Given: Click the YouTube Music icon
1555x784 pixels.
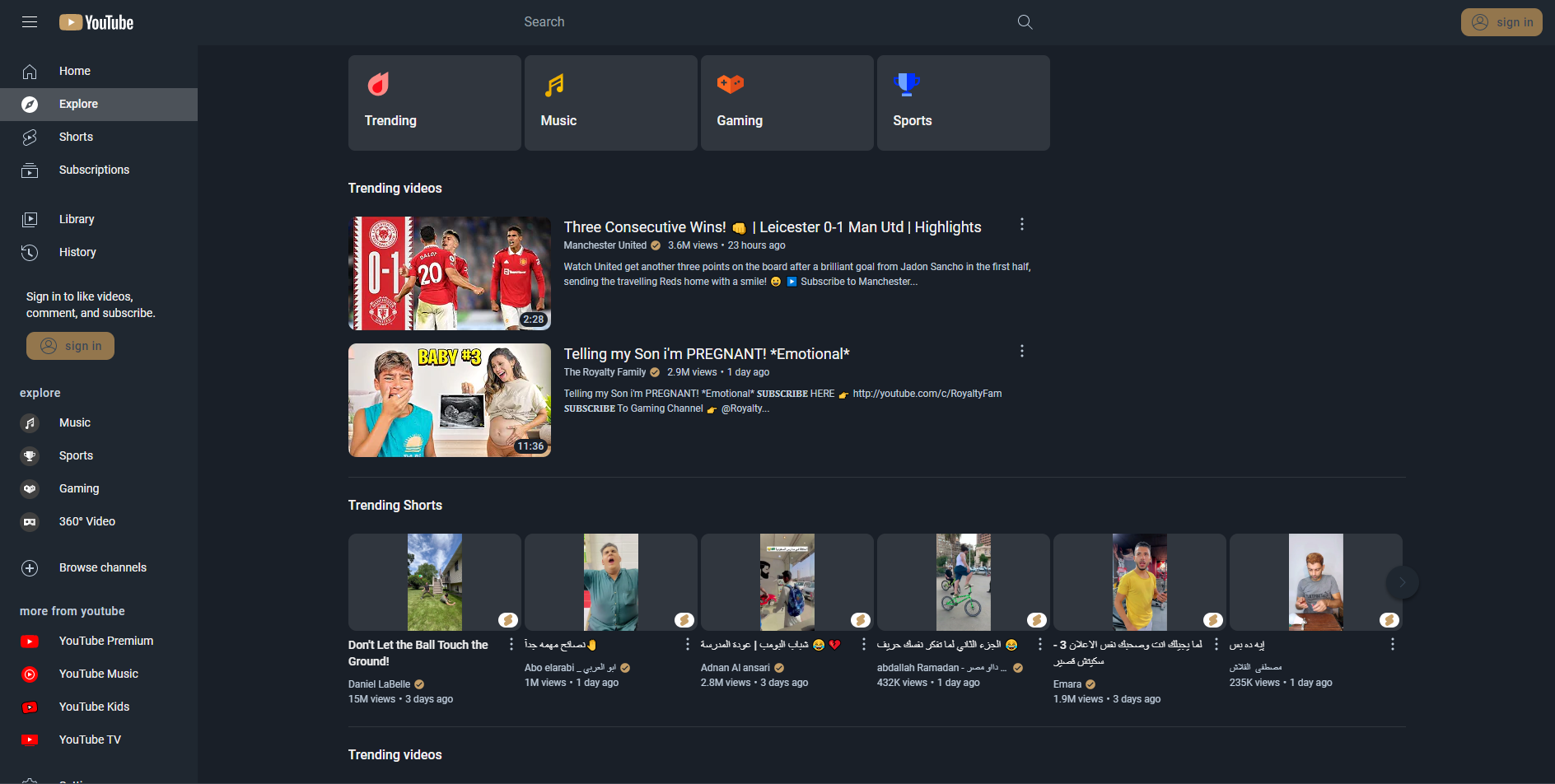Looking at the screenshot, I should (30, 674).
